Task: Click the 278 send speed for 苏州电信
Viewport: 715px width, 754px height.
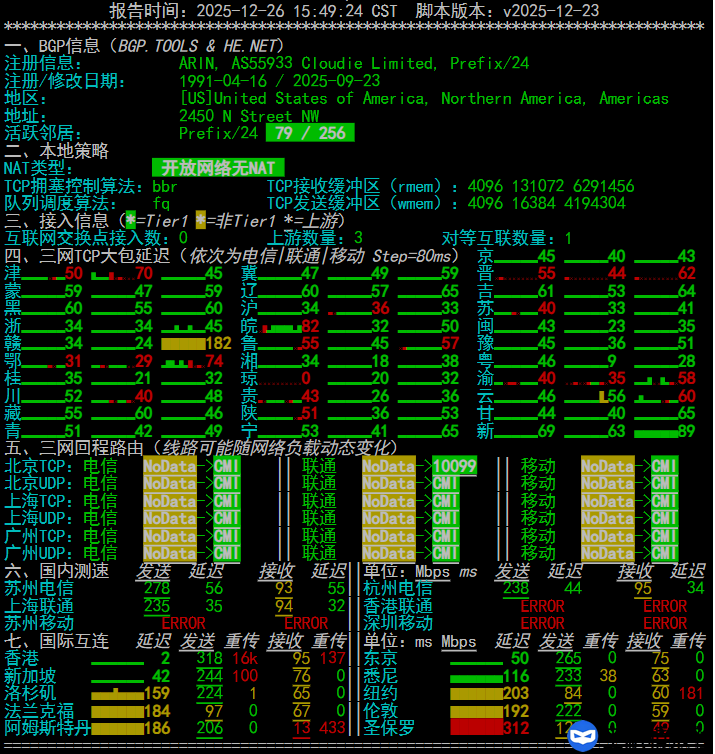Action: (x=157, y=588)
